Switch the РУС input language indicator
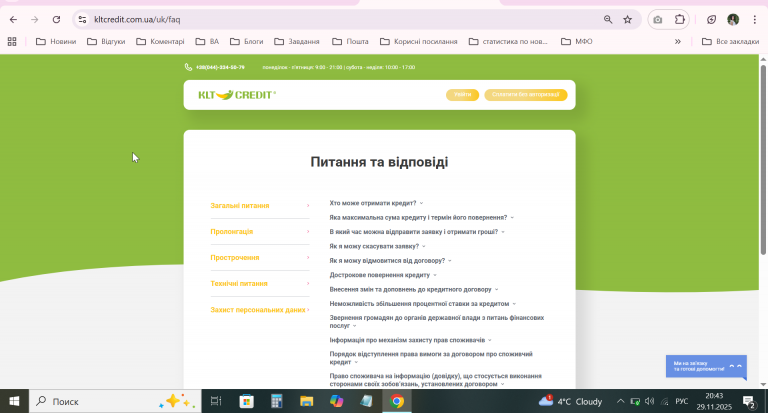The width and height of the screenshot is (768, 413). [682, 401]
